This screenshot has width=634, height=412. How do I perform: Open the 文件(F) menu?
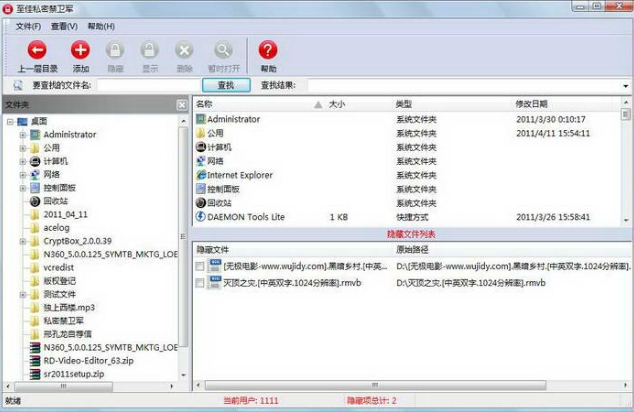[x=28, y=26]
